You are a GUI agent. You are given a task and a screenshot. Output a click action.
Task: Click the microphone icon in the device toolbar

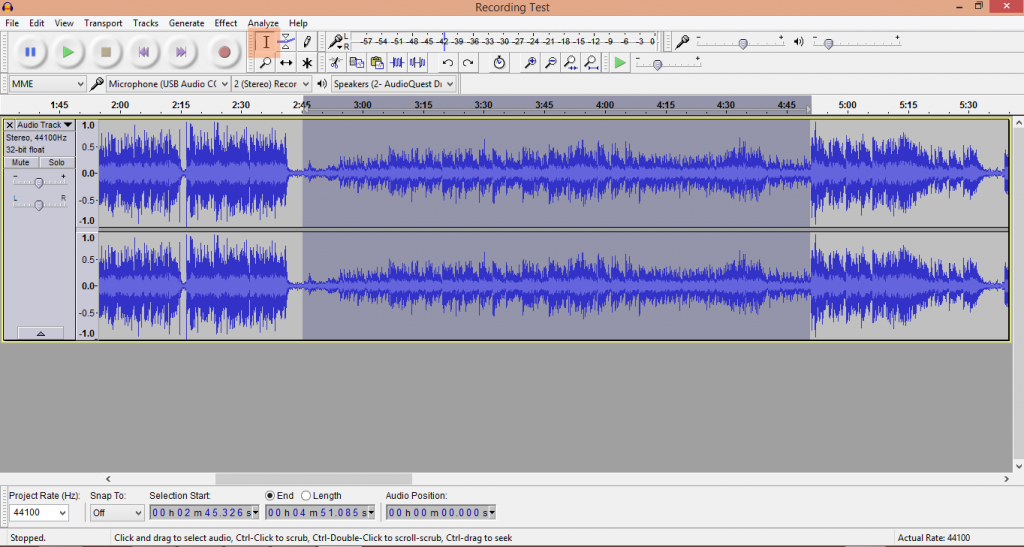(97, 84)
